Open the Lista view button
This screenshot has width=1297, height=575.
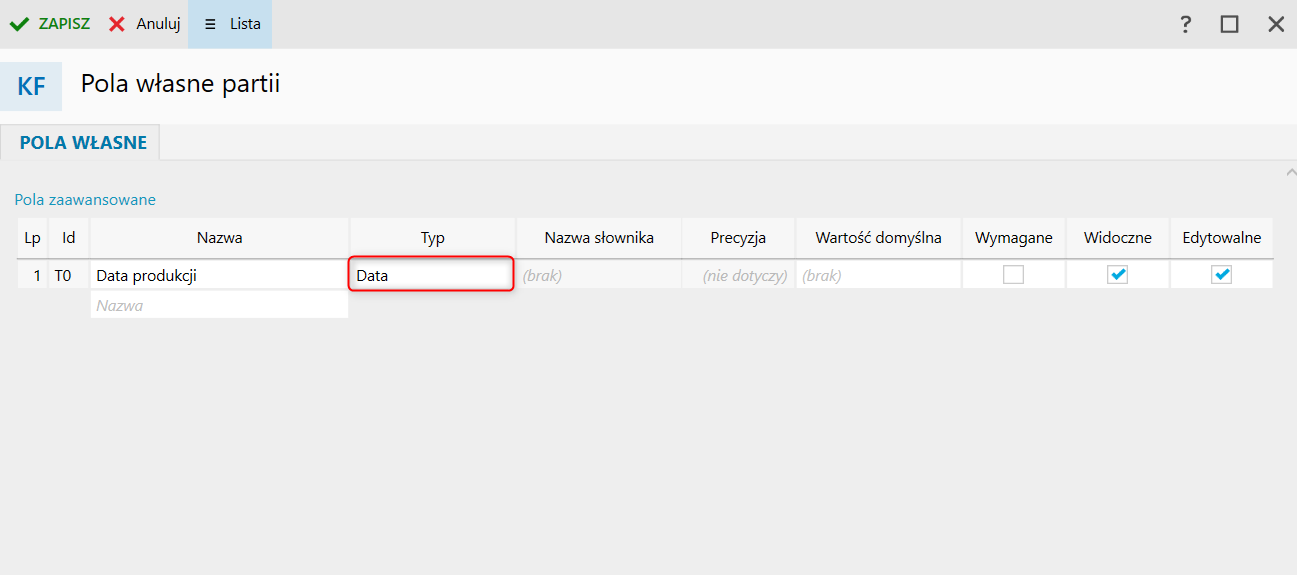pyautogui.click(x=231, y=24)
